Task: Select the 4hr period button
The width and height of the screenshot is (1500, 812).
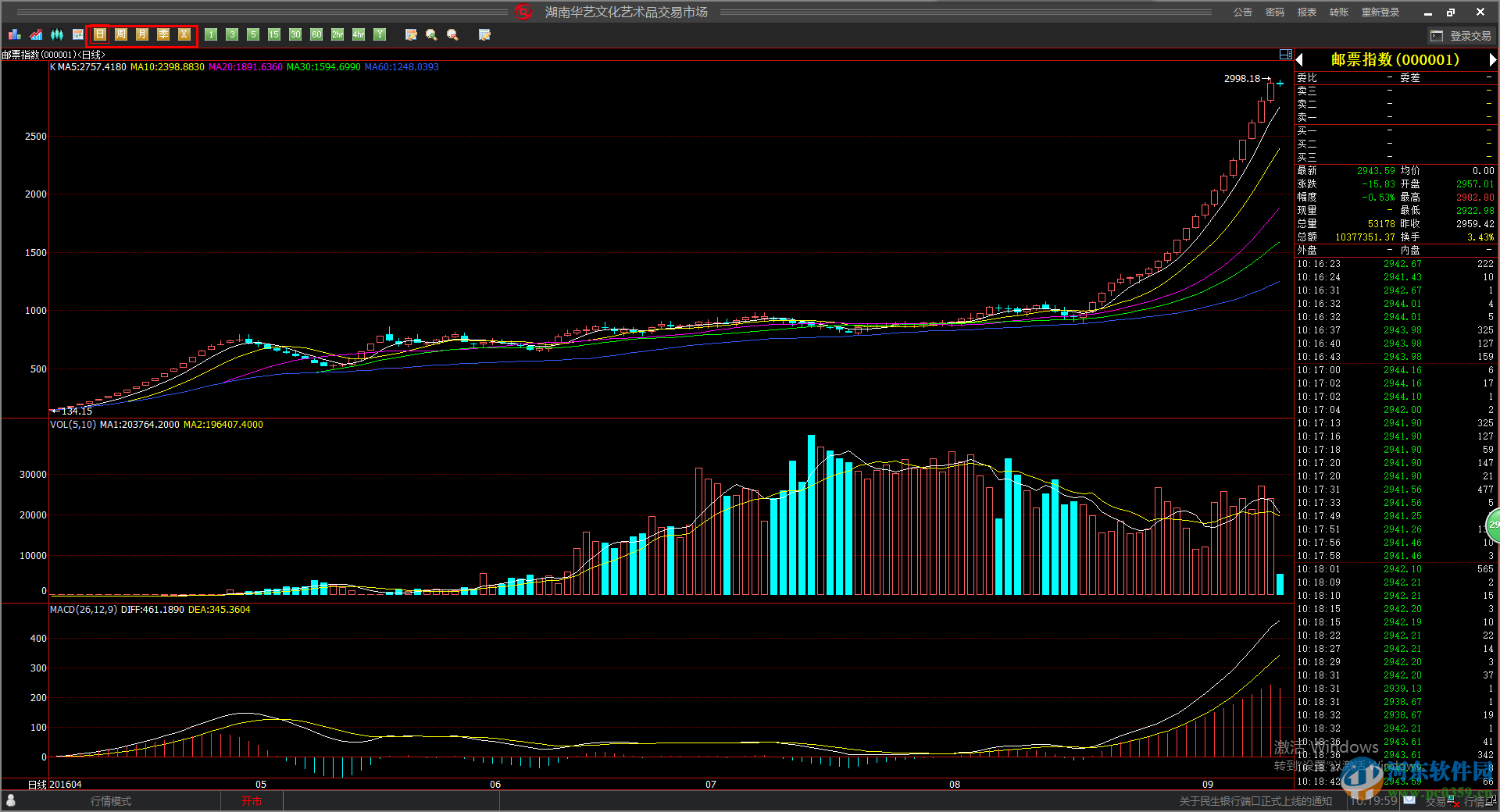Action: point(359,34)
